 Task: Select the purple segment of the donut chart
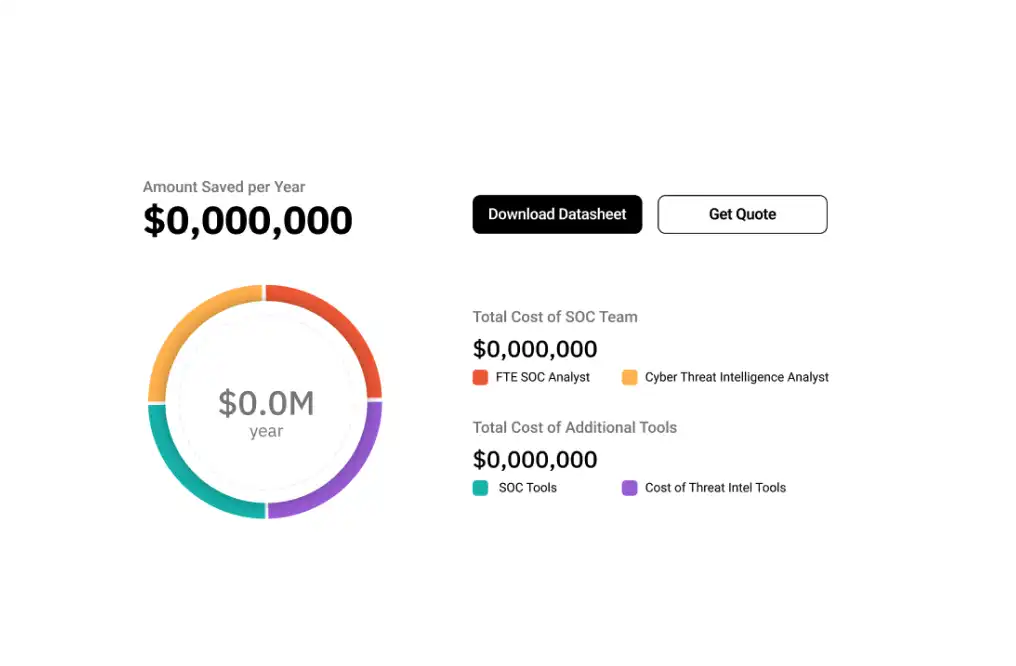[x=343, y=477]
